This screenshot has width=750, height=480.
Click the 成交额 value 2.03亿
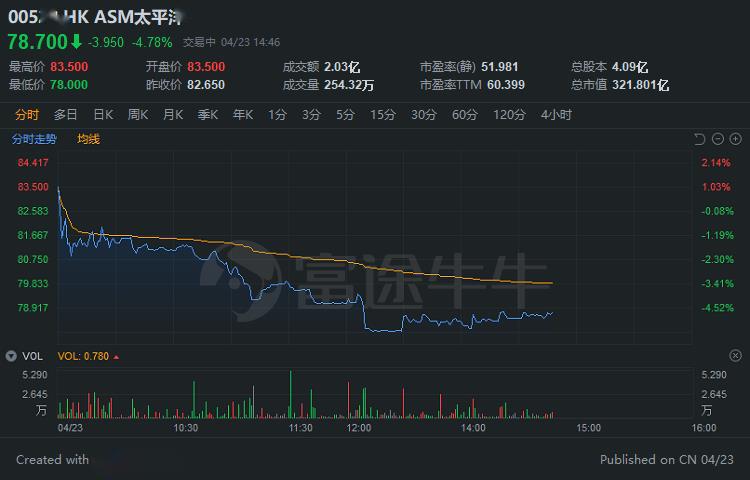click(342, 66)
